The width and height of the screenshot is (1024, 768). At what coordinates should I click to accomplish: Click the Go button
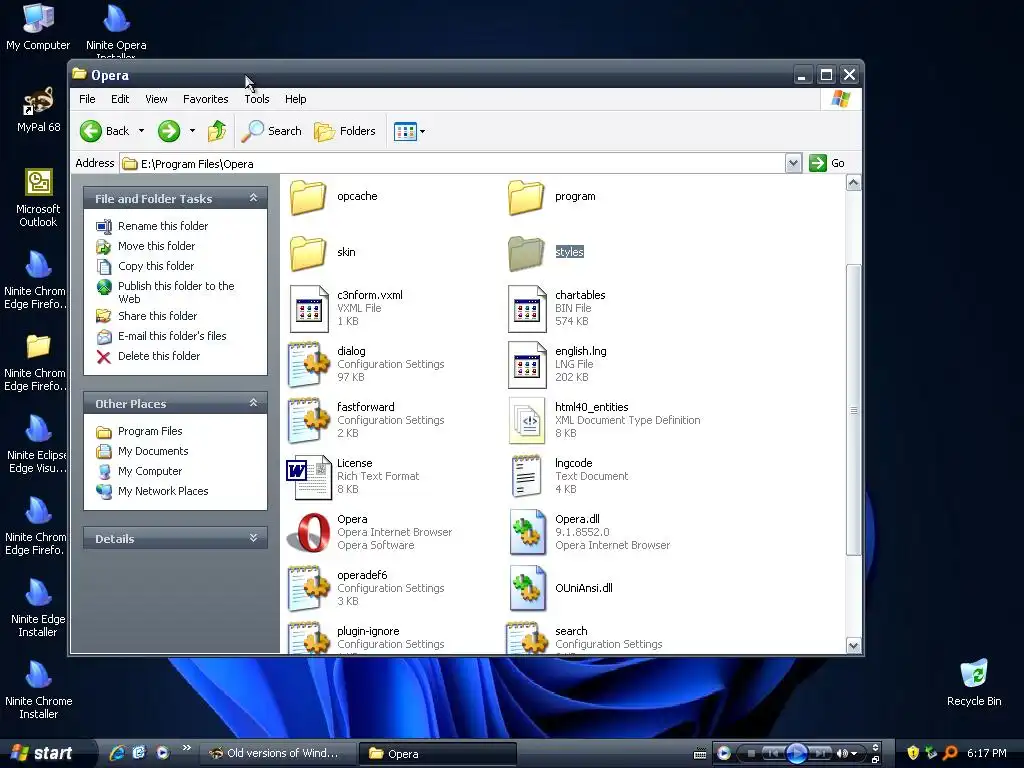[827, 163]
